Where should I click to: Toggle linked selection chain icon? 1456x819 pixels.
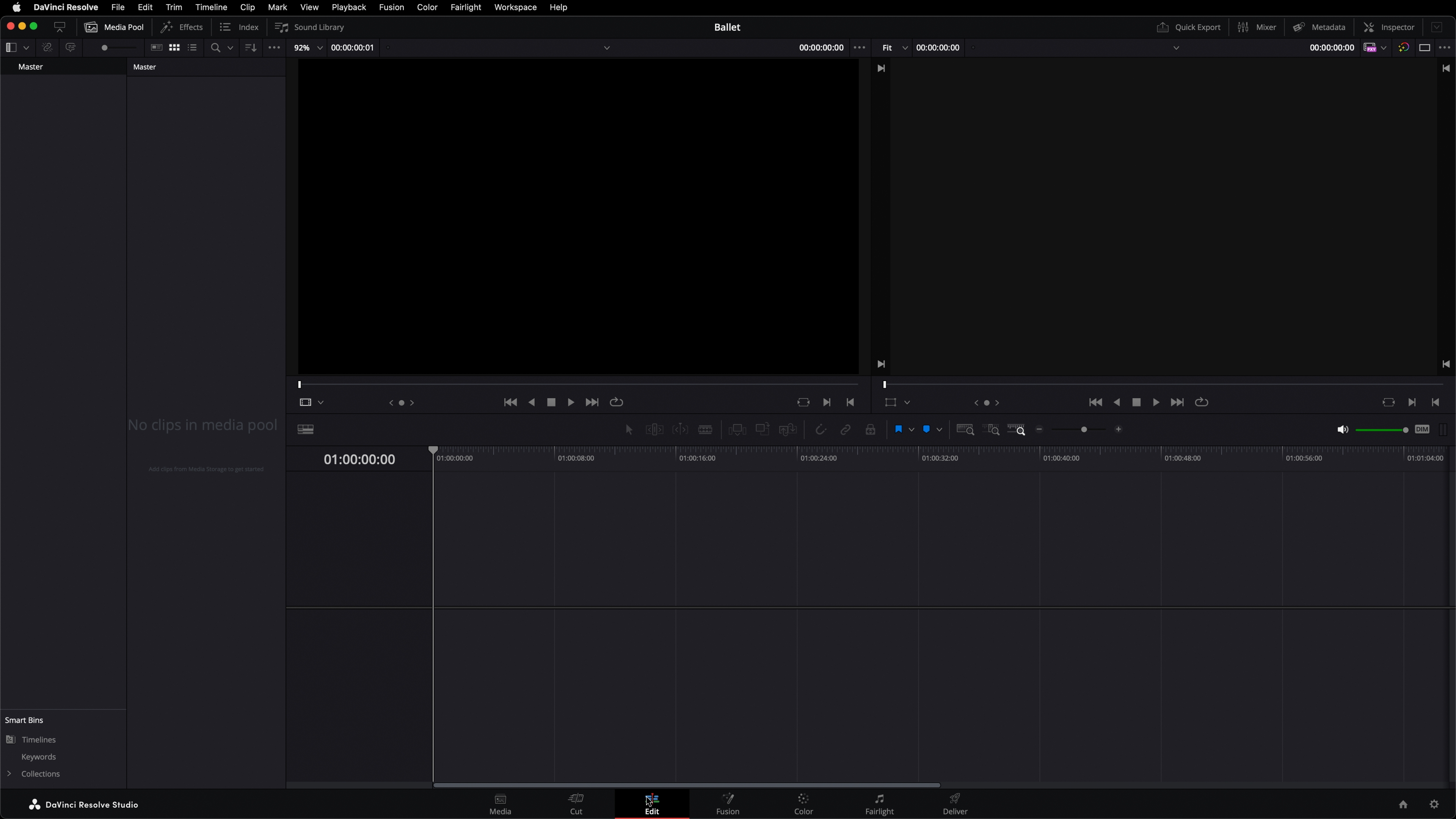[x=846, y=430]
